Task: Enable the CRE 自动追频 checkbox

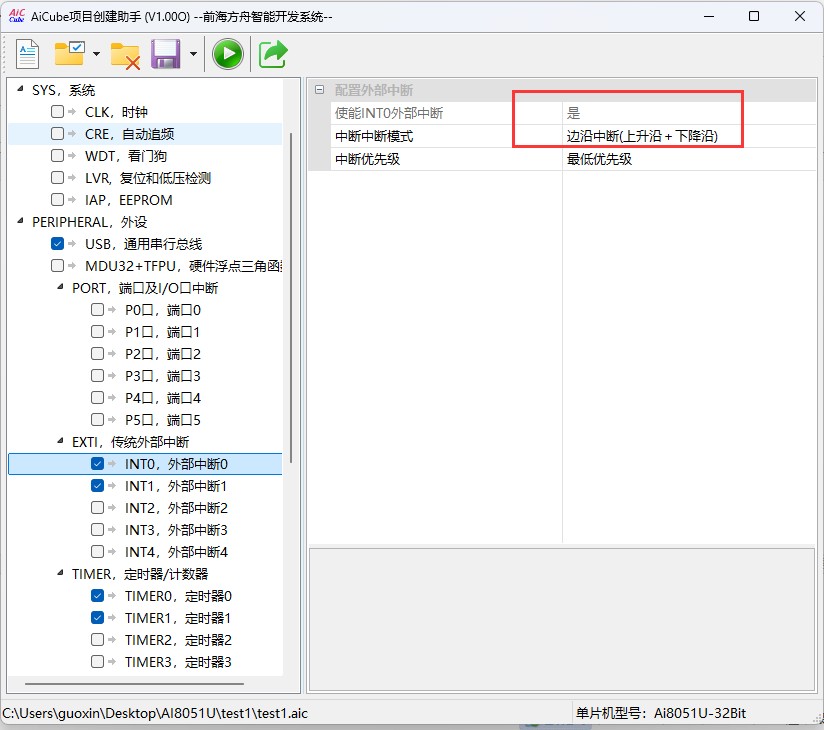Action: [x=57, y=133]
